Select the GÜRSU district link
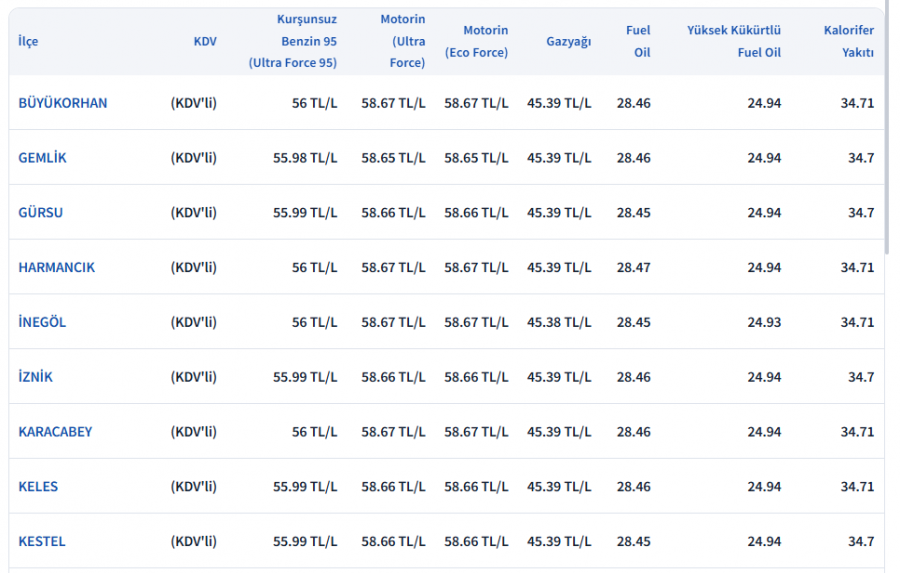This screenshot has width=900, height=573. tap(41, 213)
